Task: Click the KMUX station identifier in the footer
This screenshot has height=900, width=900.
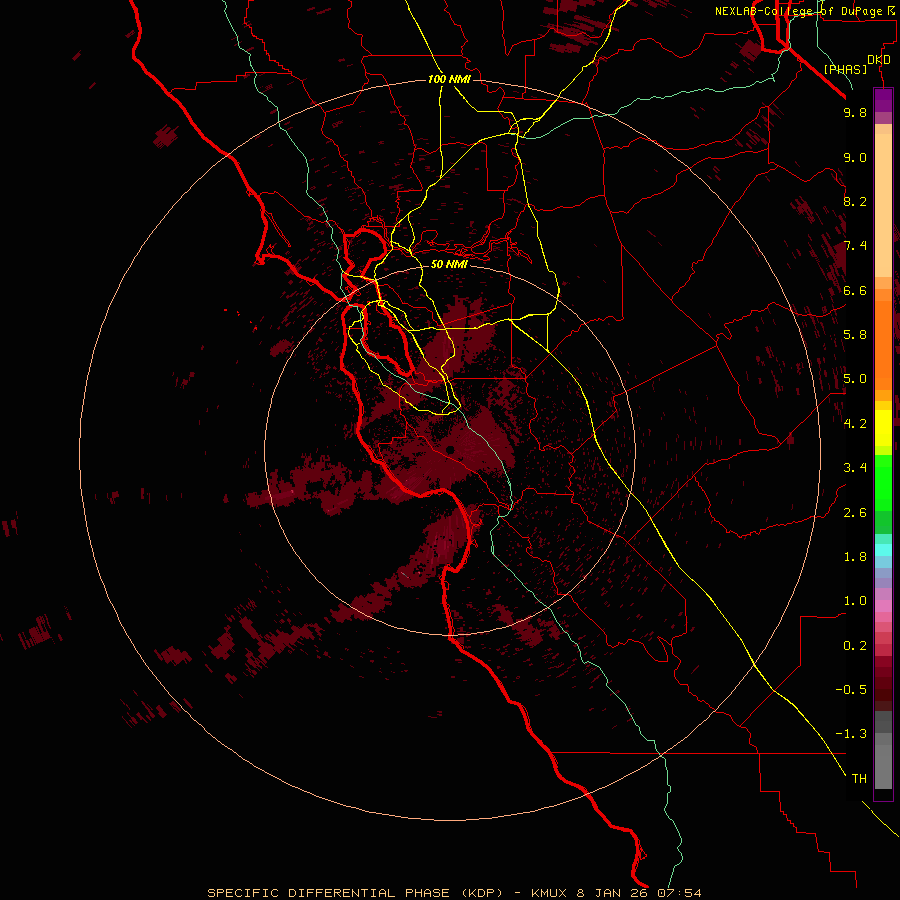Action: (551, 893)
